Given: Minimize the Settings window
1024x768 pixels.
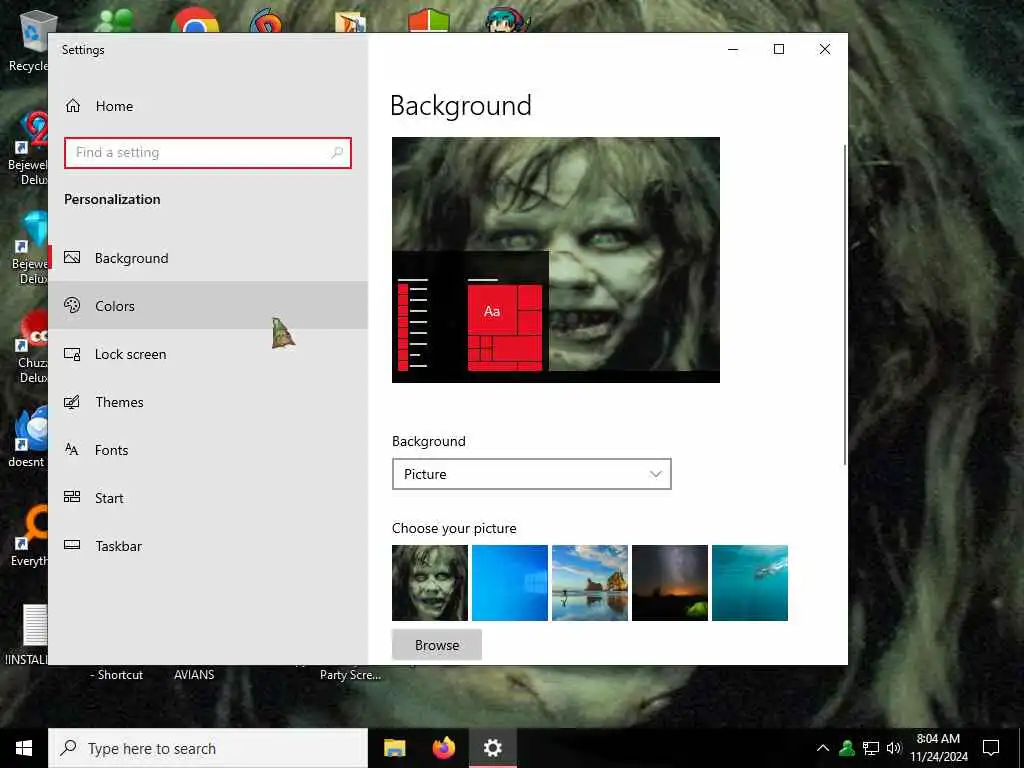Looking at the screenshot, I should pyautogui.click(x=733, y=49).
